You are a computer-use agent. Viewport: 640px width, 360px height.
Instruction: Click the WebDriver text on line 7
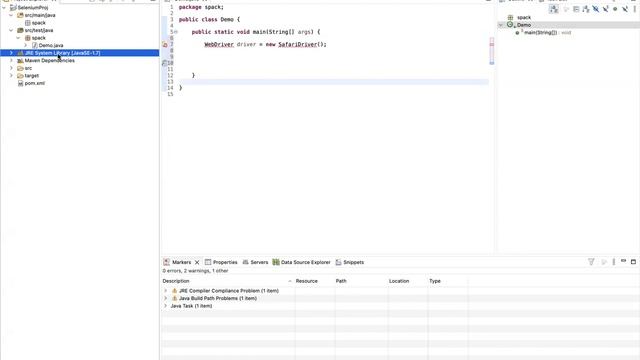(x=219, y=44)
